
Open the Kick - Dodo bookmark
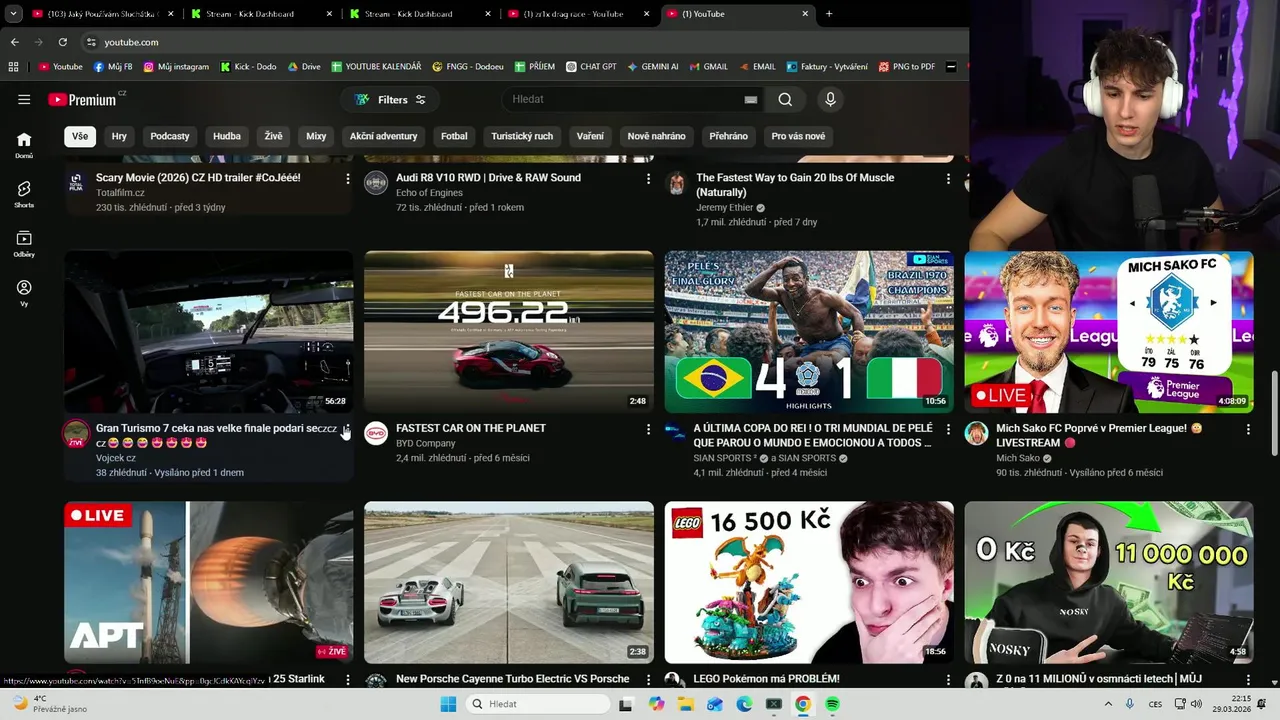pyautogui.click(x=248, y=67)
